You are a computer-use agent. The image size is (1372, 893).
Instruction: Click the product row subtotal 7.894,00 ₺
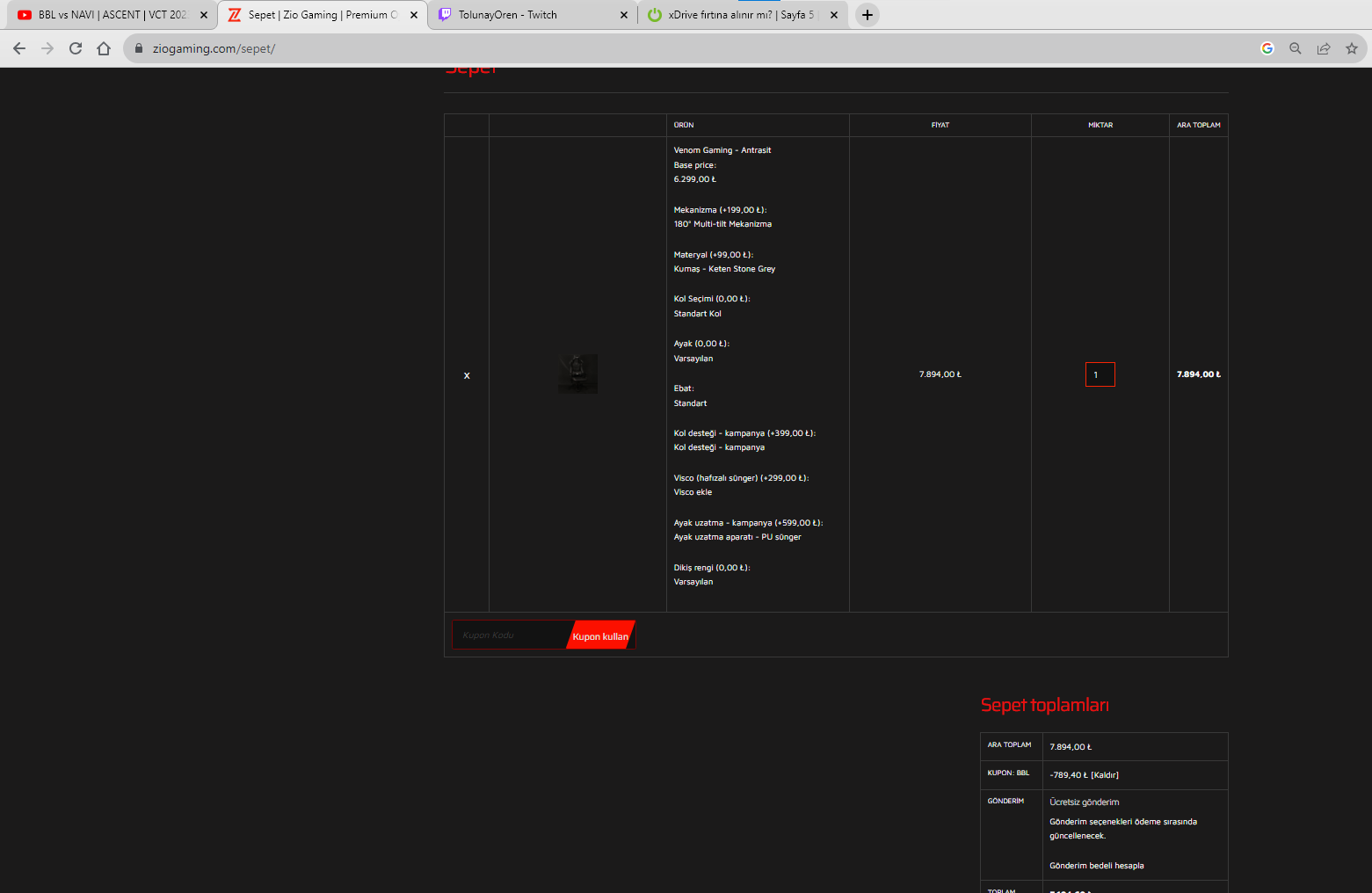click(x=1199, y=374)
